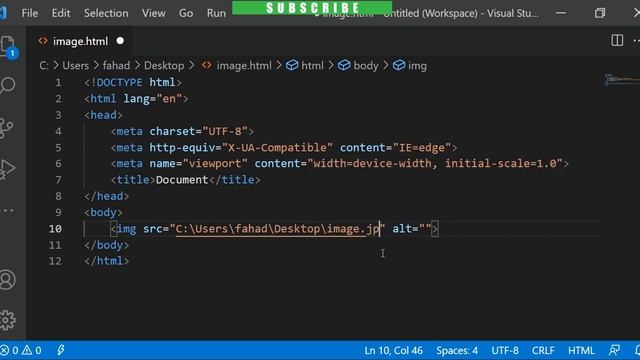Click the closing </html> tag on line 12

coord(107,261)
